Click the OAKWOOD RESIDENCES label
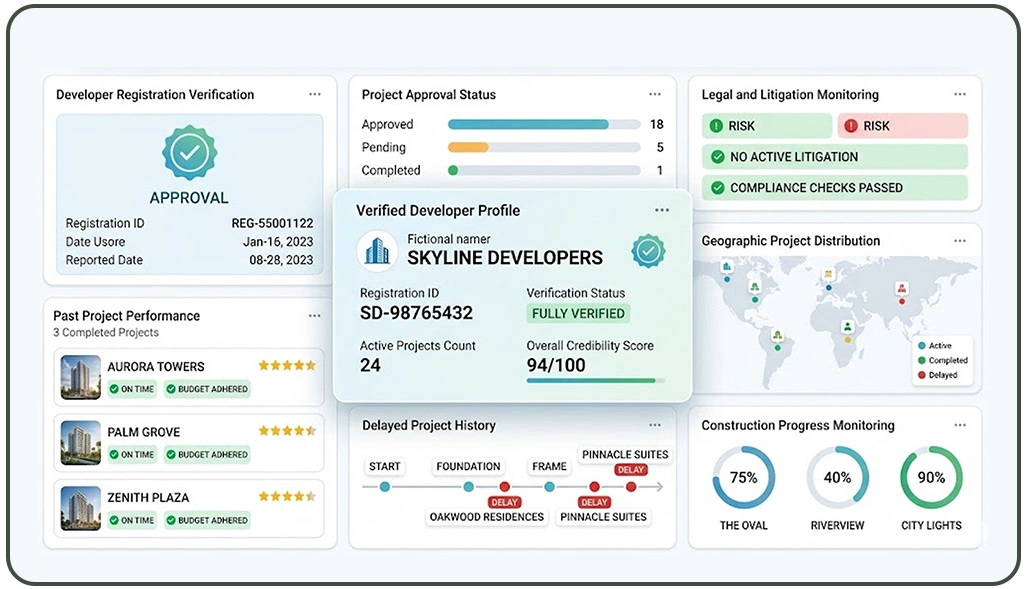This screenshot has width=1026, height=589. (487, 517)
